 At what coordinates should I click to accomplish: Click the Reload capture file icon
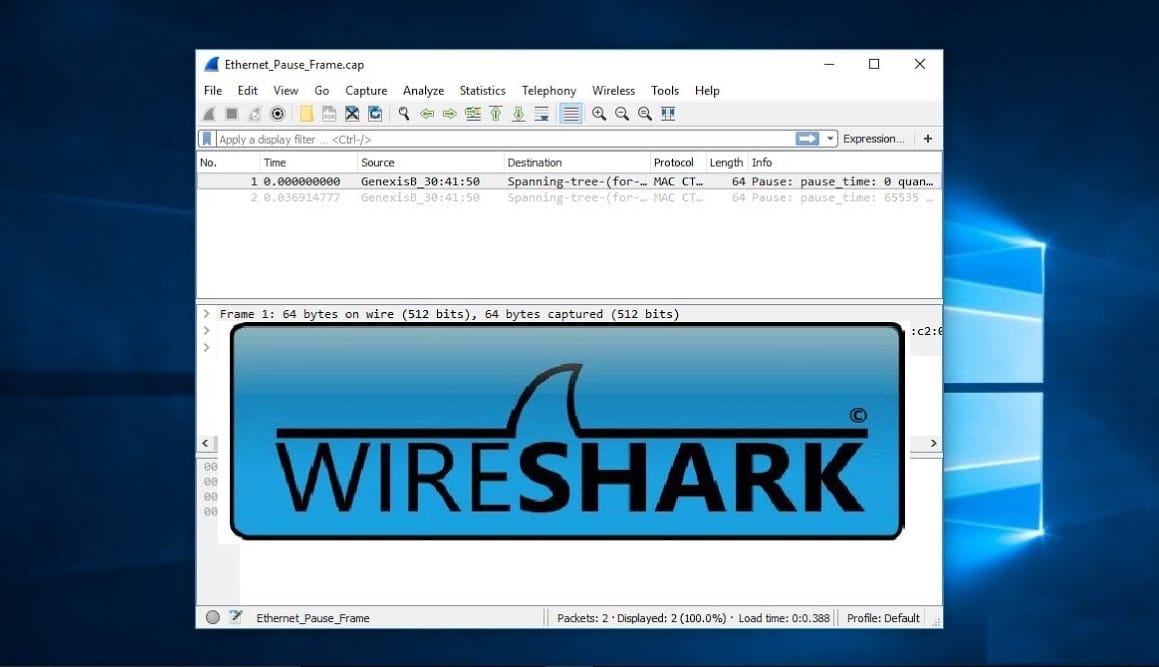point(375,114)
